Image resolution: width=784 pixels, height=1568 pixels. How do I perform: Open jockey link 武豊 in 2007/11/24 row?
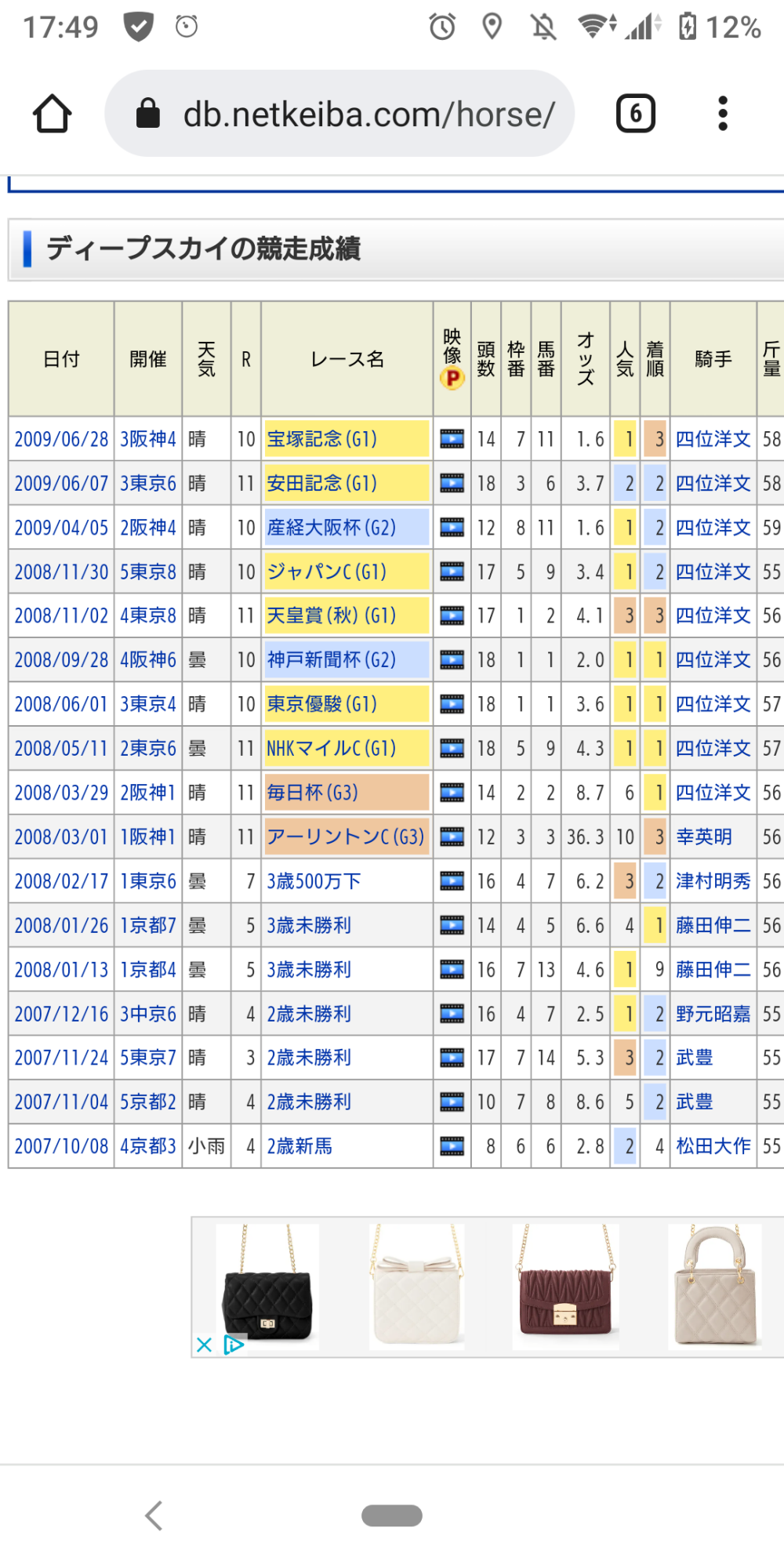[x=695, y=1058]
